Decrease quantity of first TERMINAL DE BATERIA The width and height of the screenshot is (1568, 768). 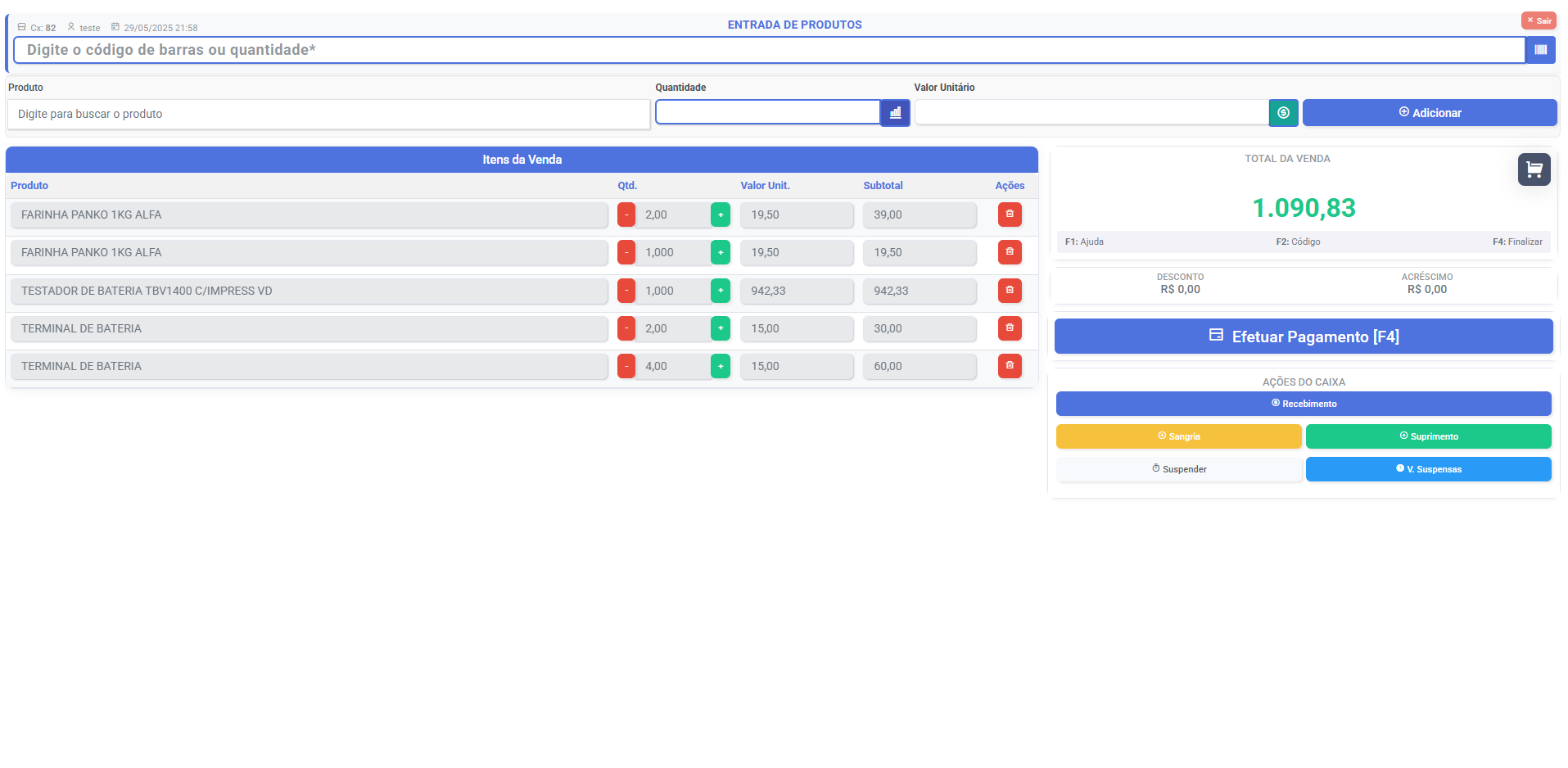[x=626, y=328]
